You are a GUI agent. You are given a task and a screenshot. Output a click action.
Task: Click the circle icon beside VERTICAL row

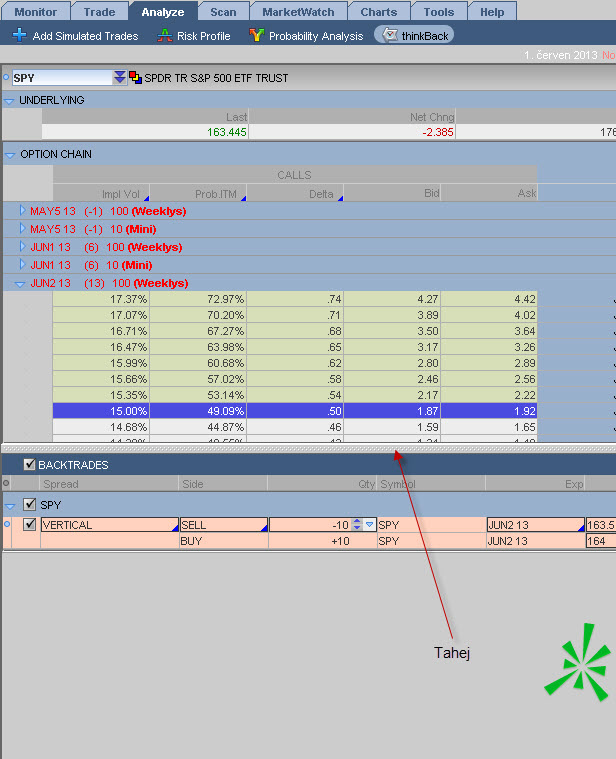[x=7, y=524]
